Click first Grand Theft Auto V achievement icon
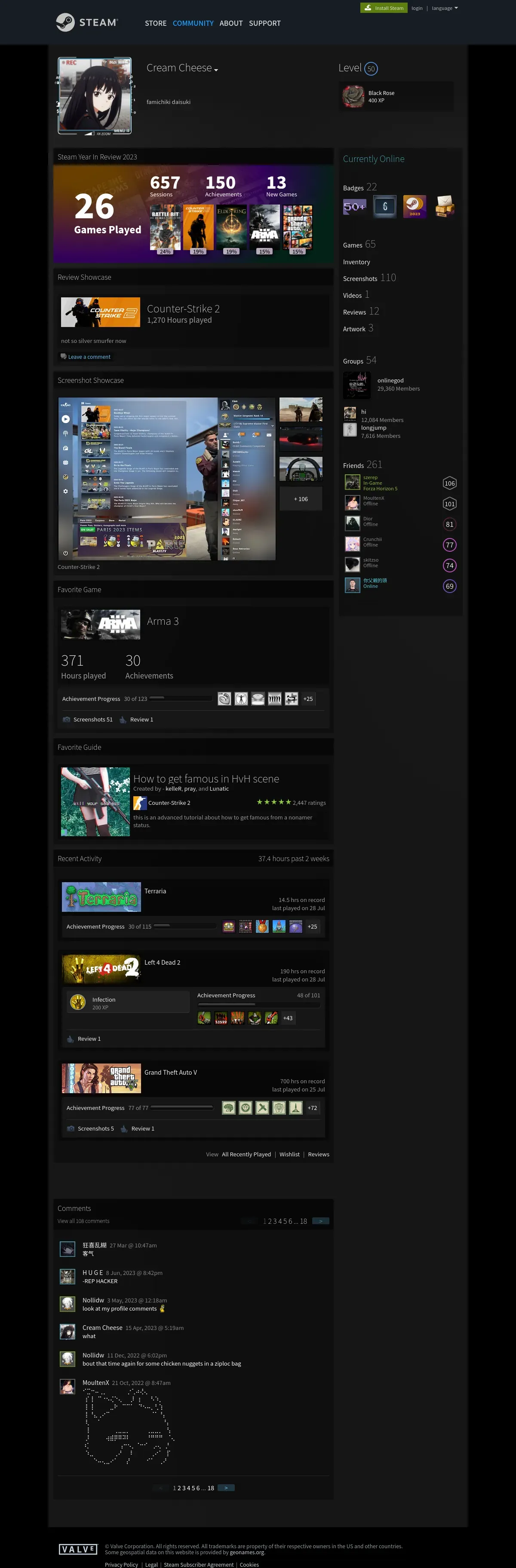Viewport: 516px width, 1568px height. [x=228, y=1108]
